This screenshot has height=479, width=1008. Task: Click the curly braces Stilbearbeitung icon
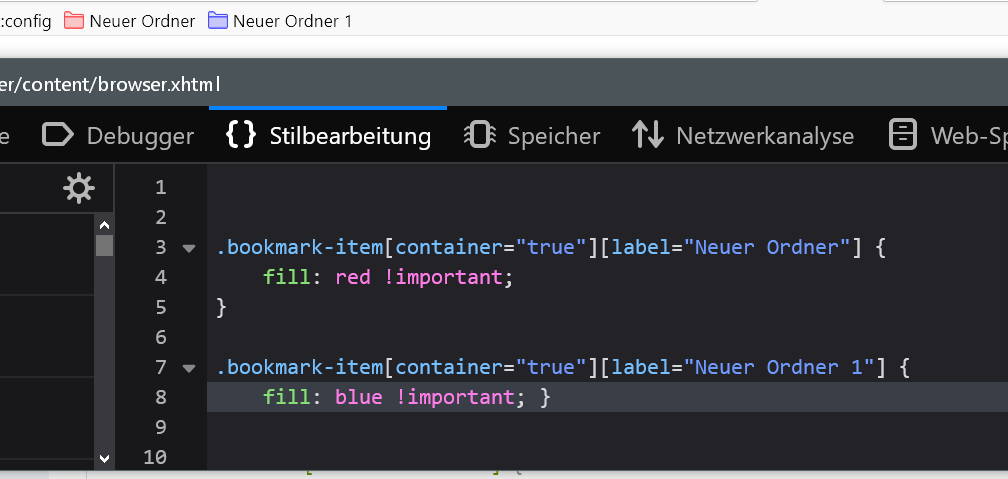[241, 135]
